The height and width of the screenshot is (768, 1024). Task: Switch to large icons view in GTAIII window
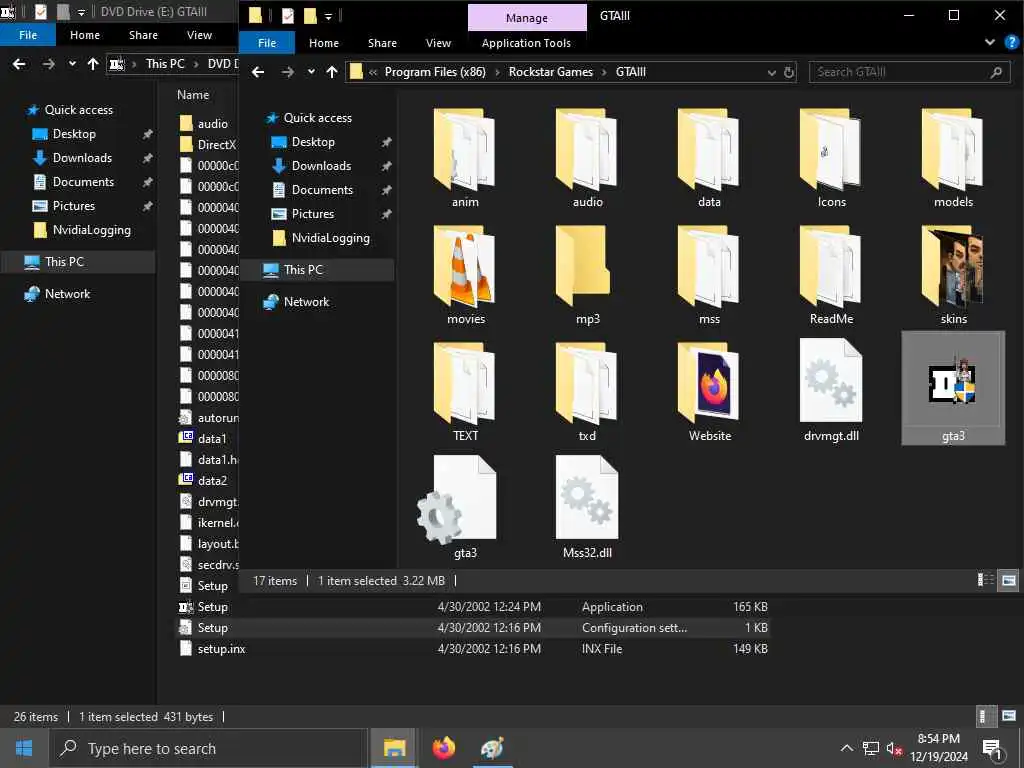(1009, 580)
